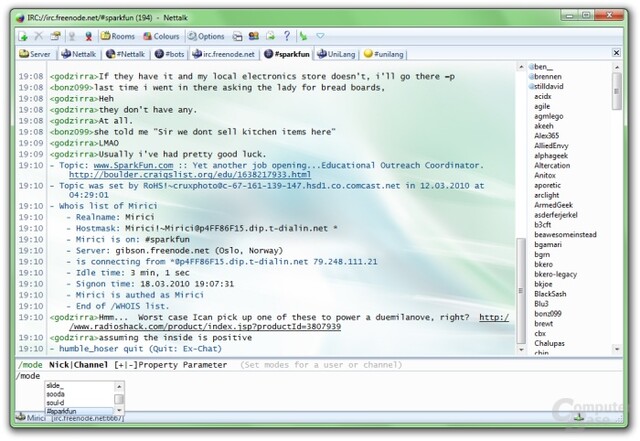Click the user icon with red X
The width and height of the screenshot is (640, 441).
click(88, 37)
